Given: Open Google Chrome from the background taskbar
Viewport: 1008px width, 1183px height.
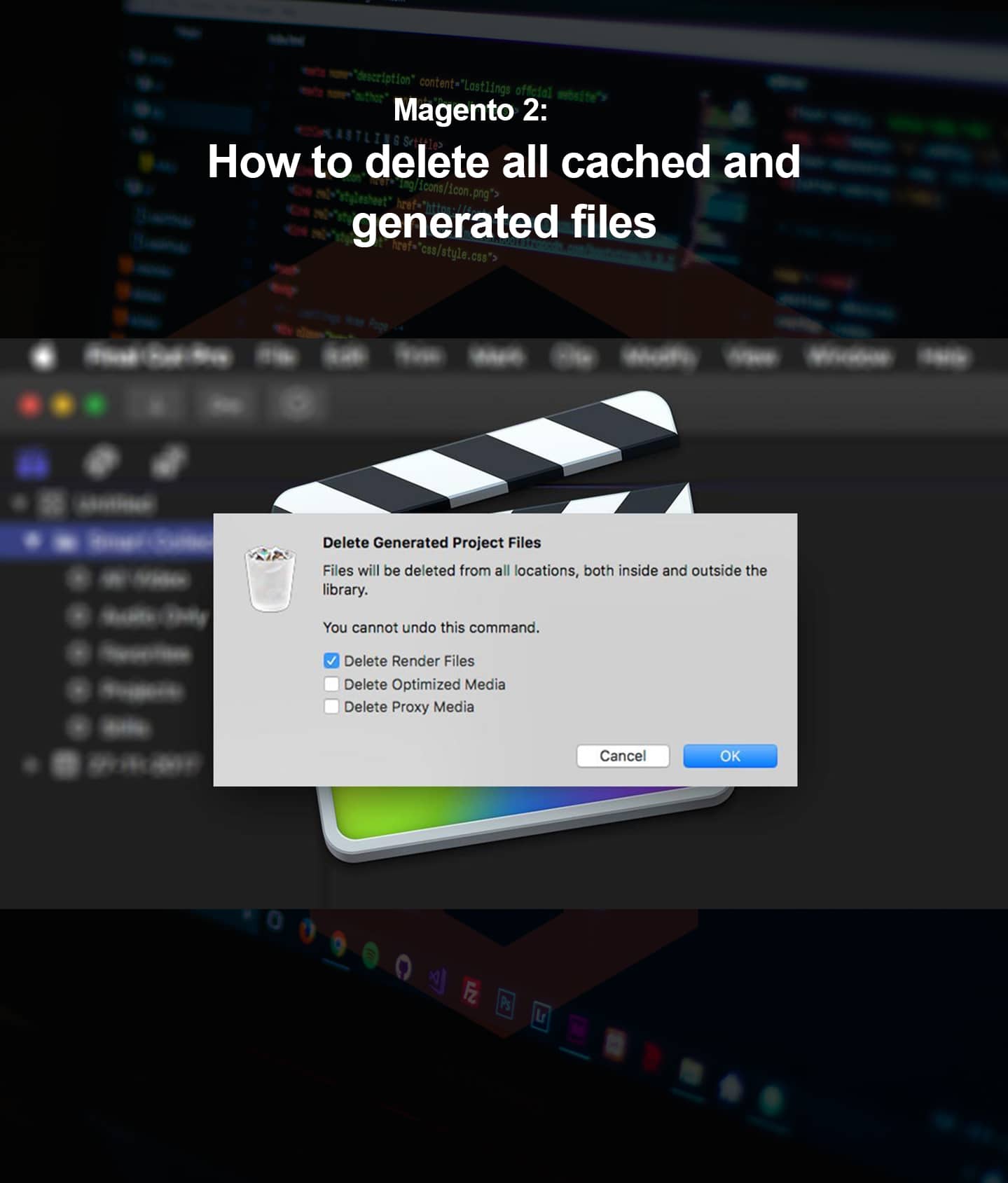Looking at the screenshot, I should point(338,944).
